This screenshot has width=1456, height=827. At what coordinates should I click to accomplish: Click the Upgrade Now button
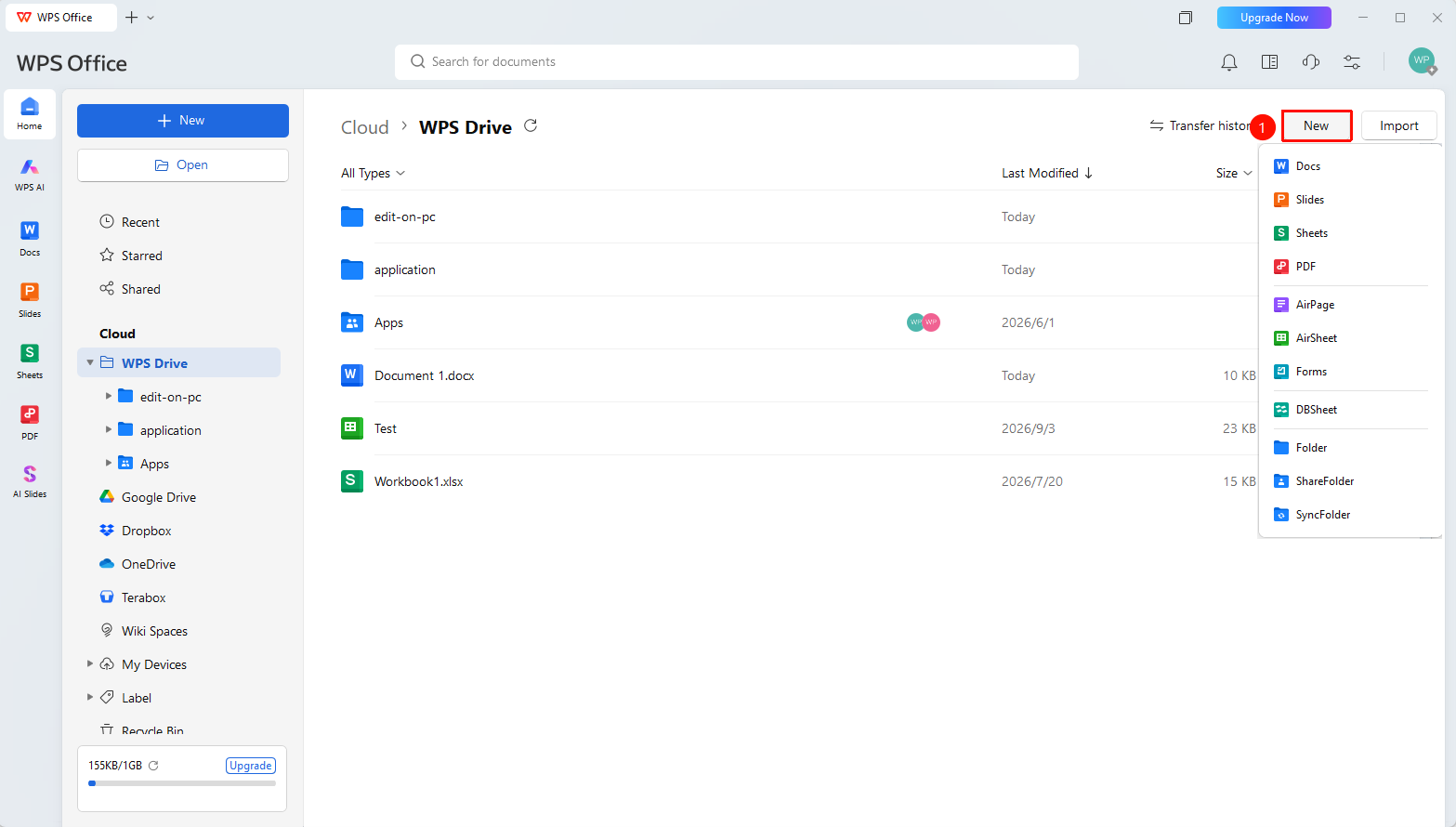click(1274, 18)
